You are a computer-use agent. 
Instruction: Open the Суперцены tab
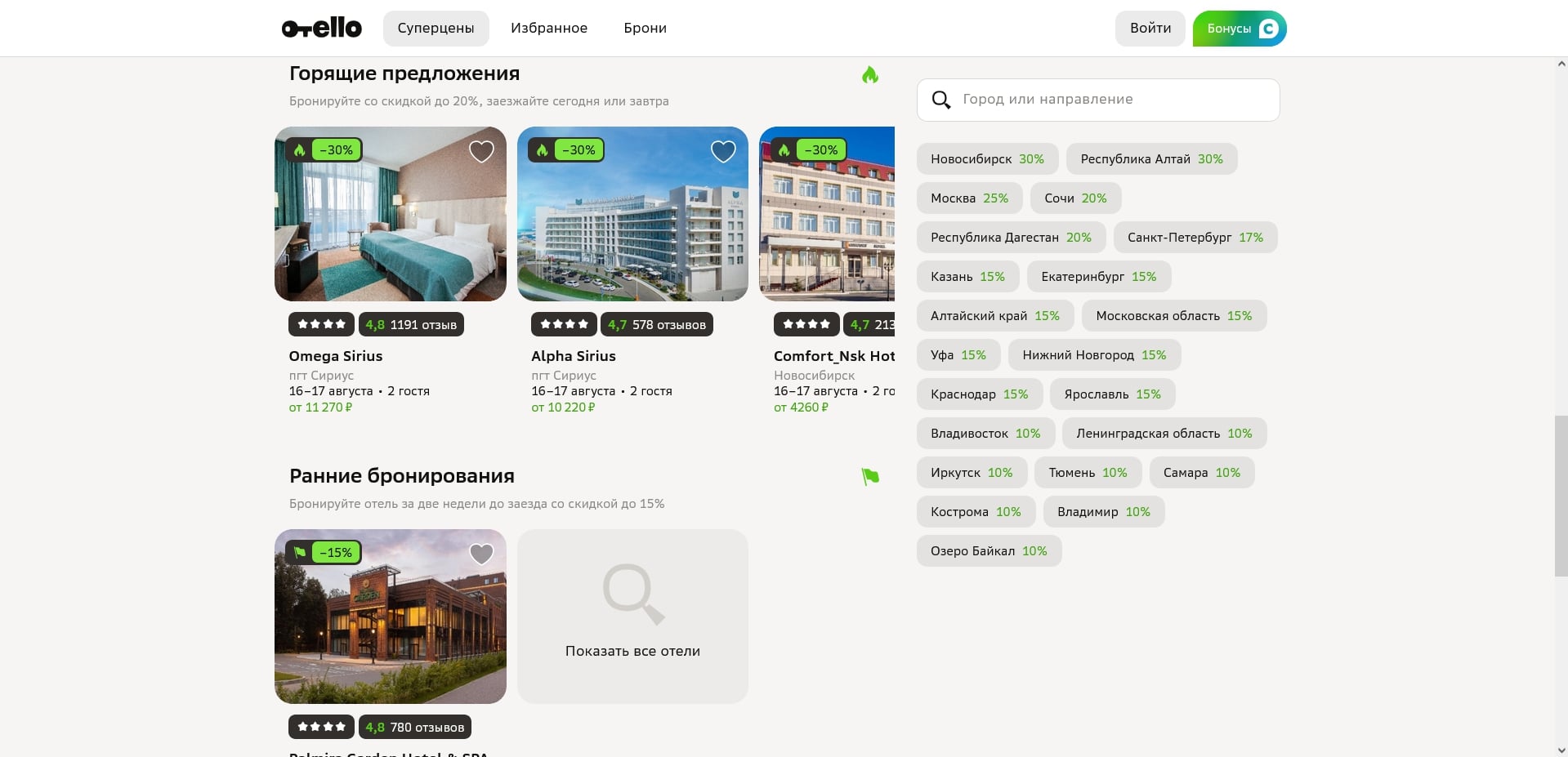coord(436,29)
